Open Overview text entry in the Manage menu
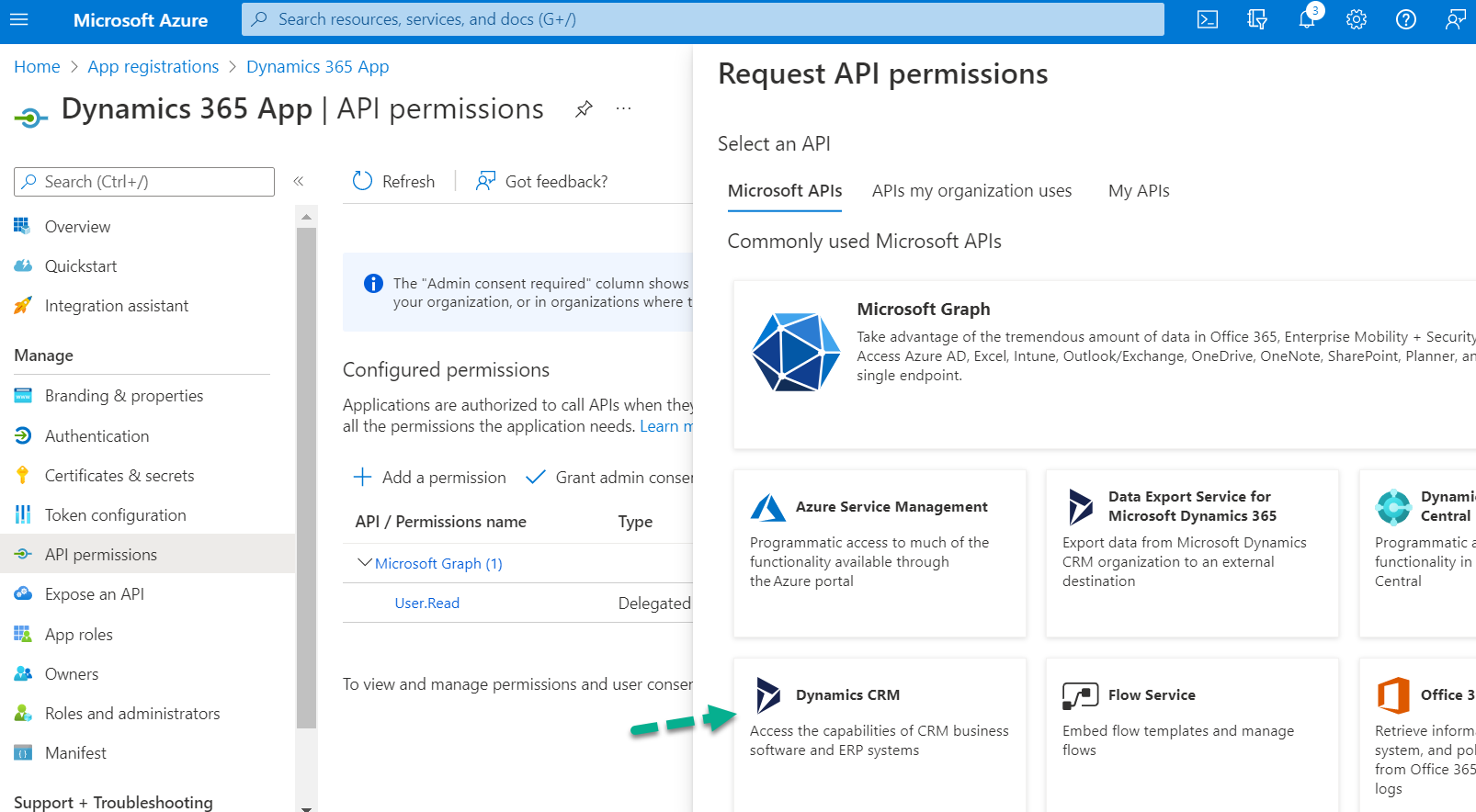The width and height of the screenshot is (1476, 812). click(77, 227)
